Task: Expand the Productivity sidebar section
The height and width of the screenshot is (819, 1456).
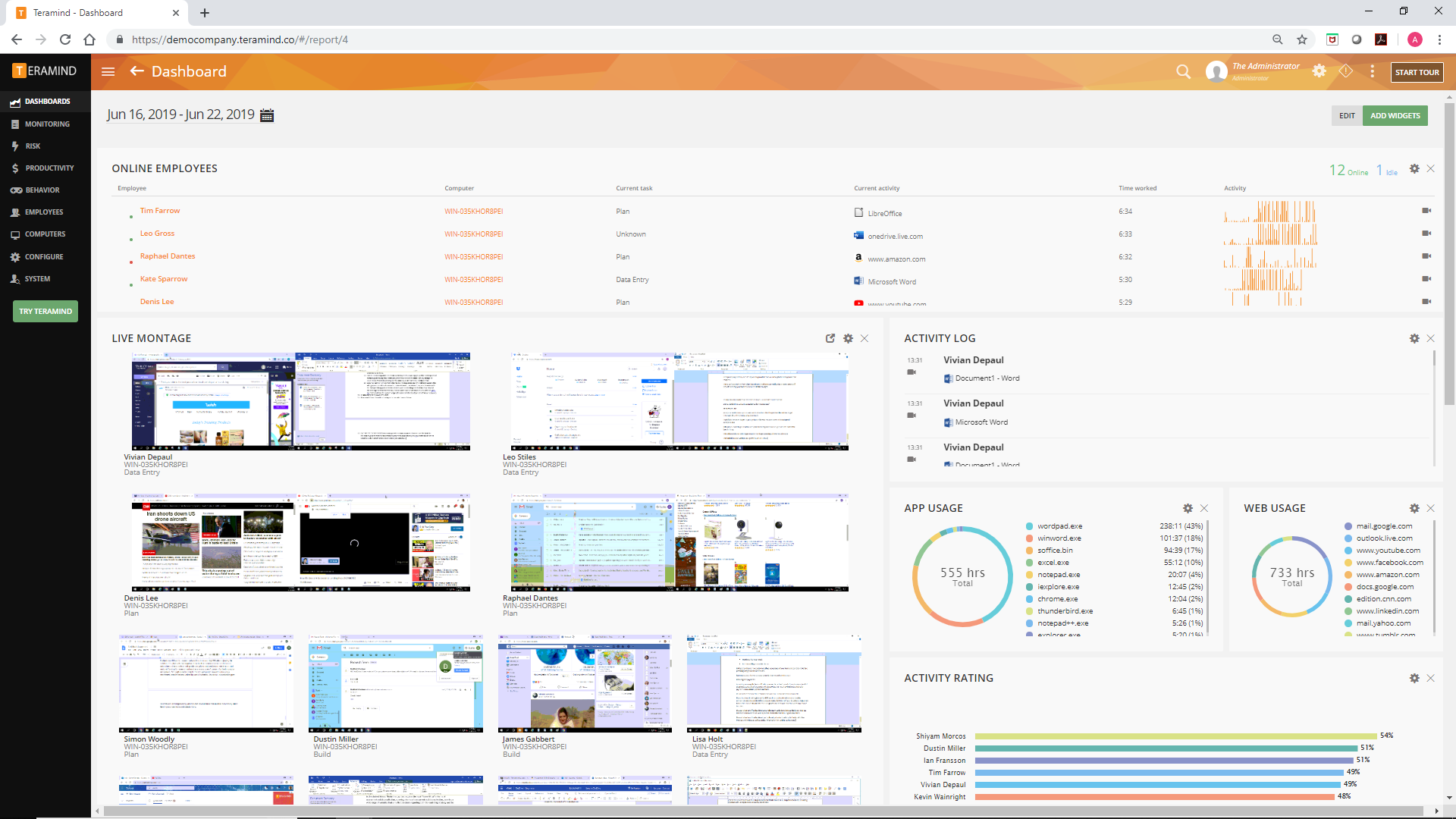Action: [49, 168]
